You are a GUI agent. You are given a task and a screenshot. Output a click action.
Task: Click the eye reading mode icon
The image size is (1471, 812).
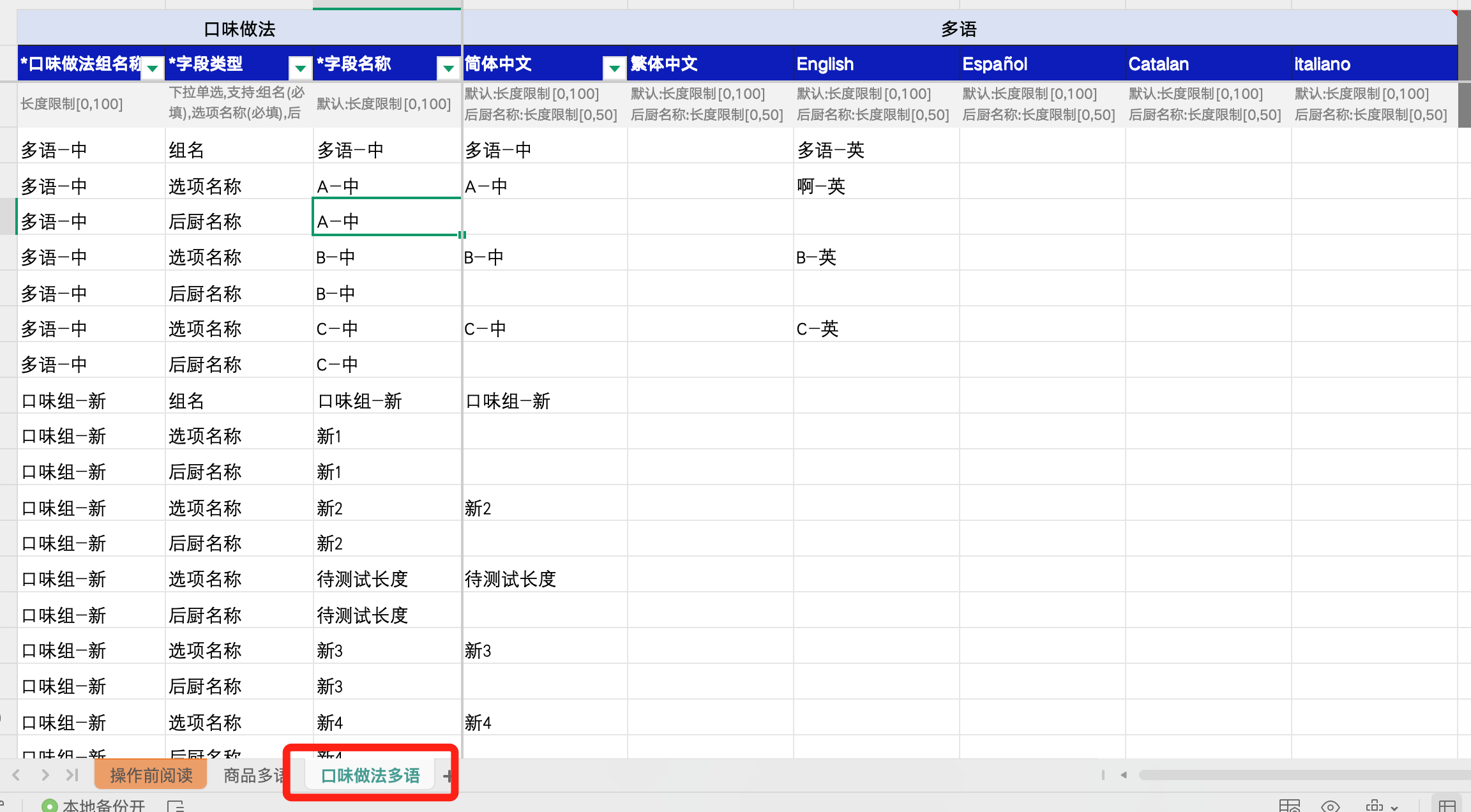[x=1330, y=806]
